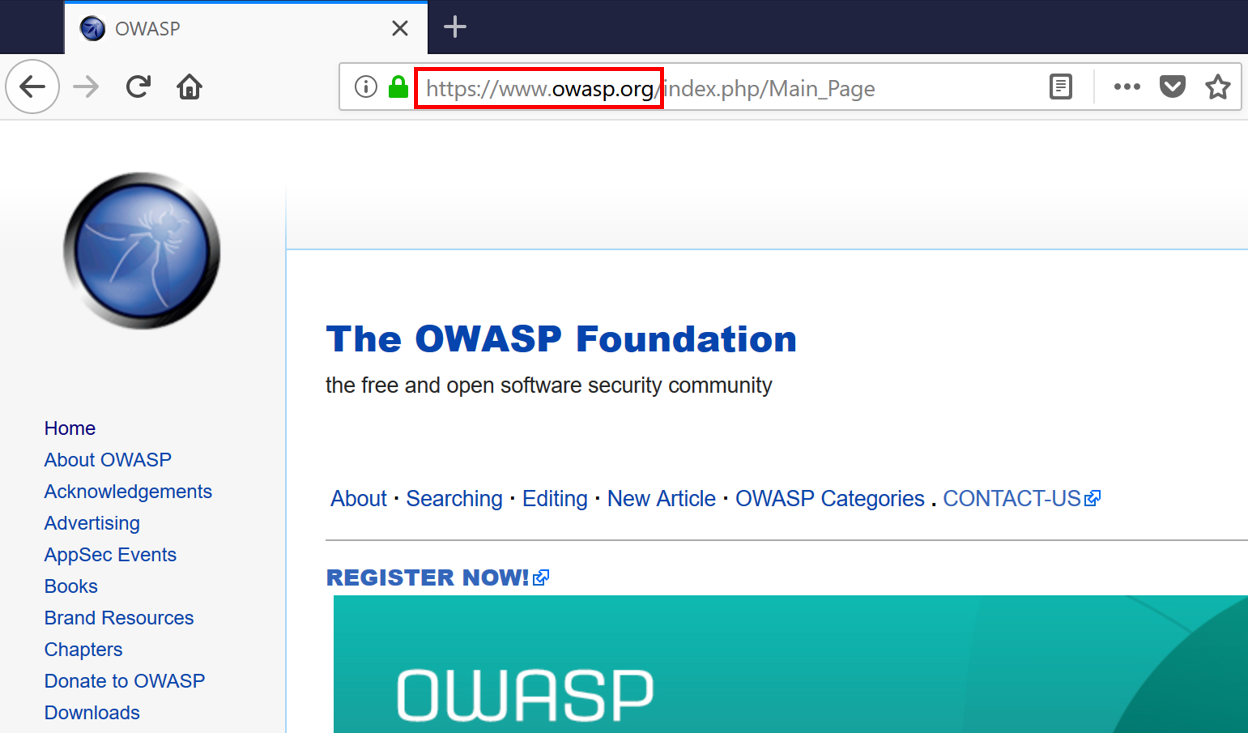Open the Books sidebar link
Image resolution: width=1251 pixels, height=733 pixels.
coord(71,586)
